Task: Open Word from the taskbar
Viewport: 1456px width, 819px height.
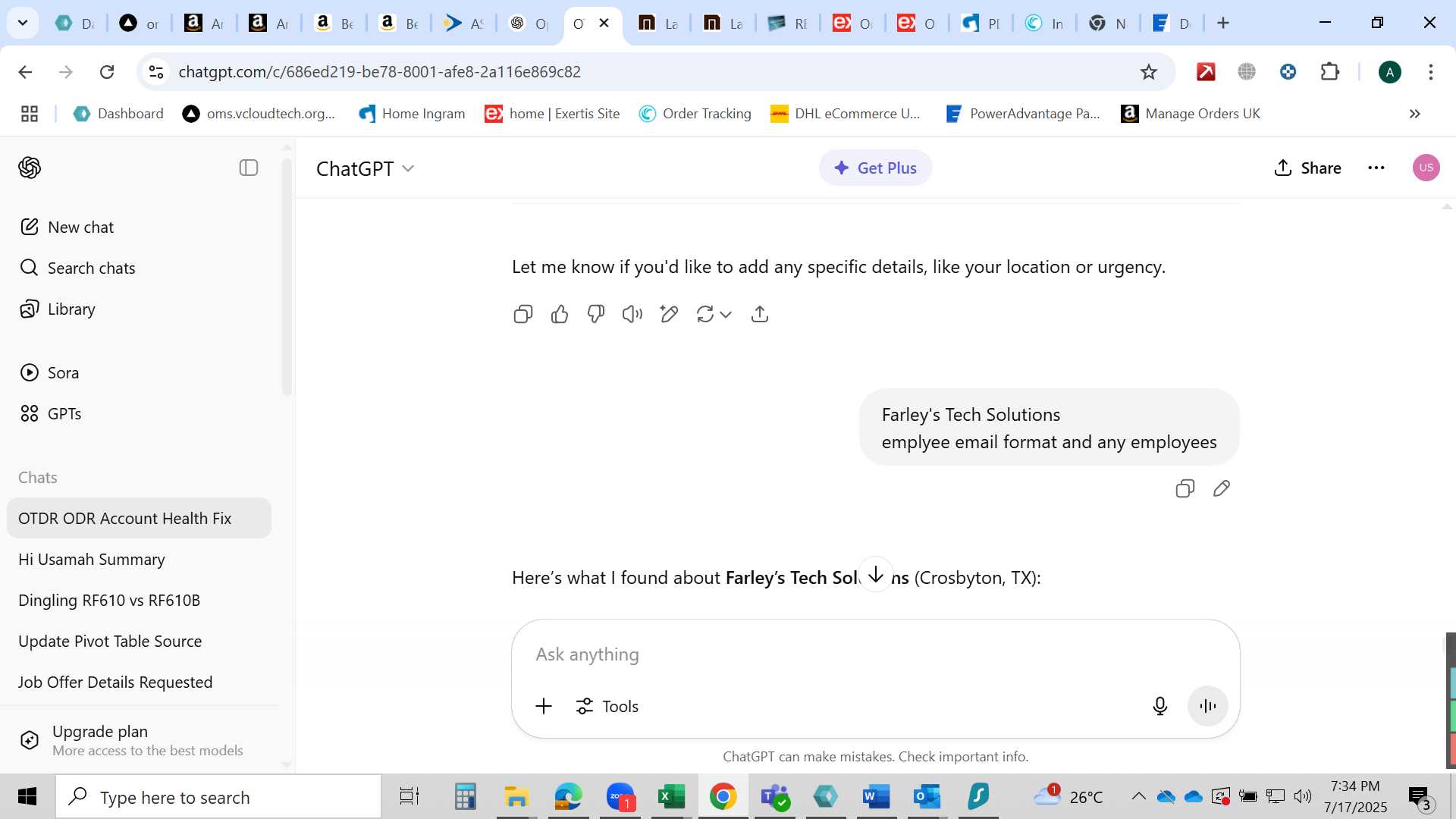Action: 876,797
